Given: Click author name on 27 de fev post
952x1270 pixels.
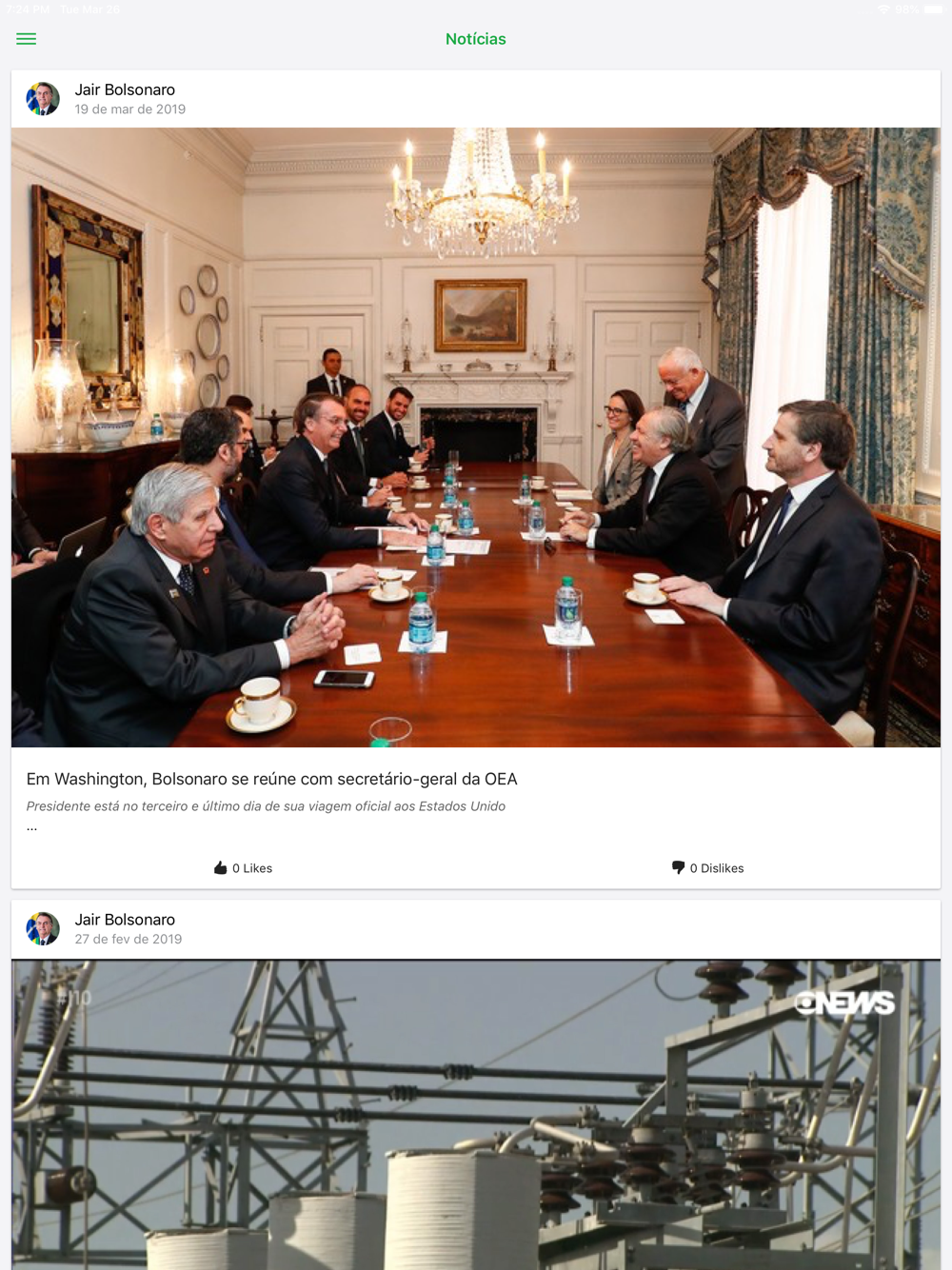Looking at the screenshot, I should 125,920.
